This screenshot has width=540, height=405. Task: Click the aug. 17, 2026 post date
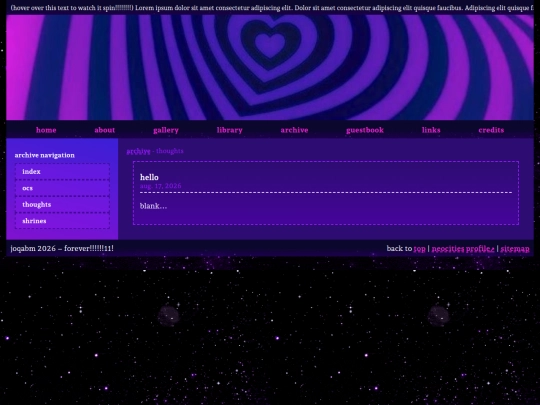point(160,186)
